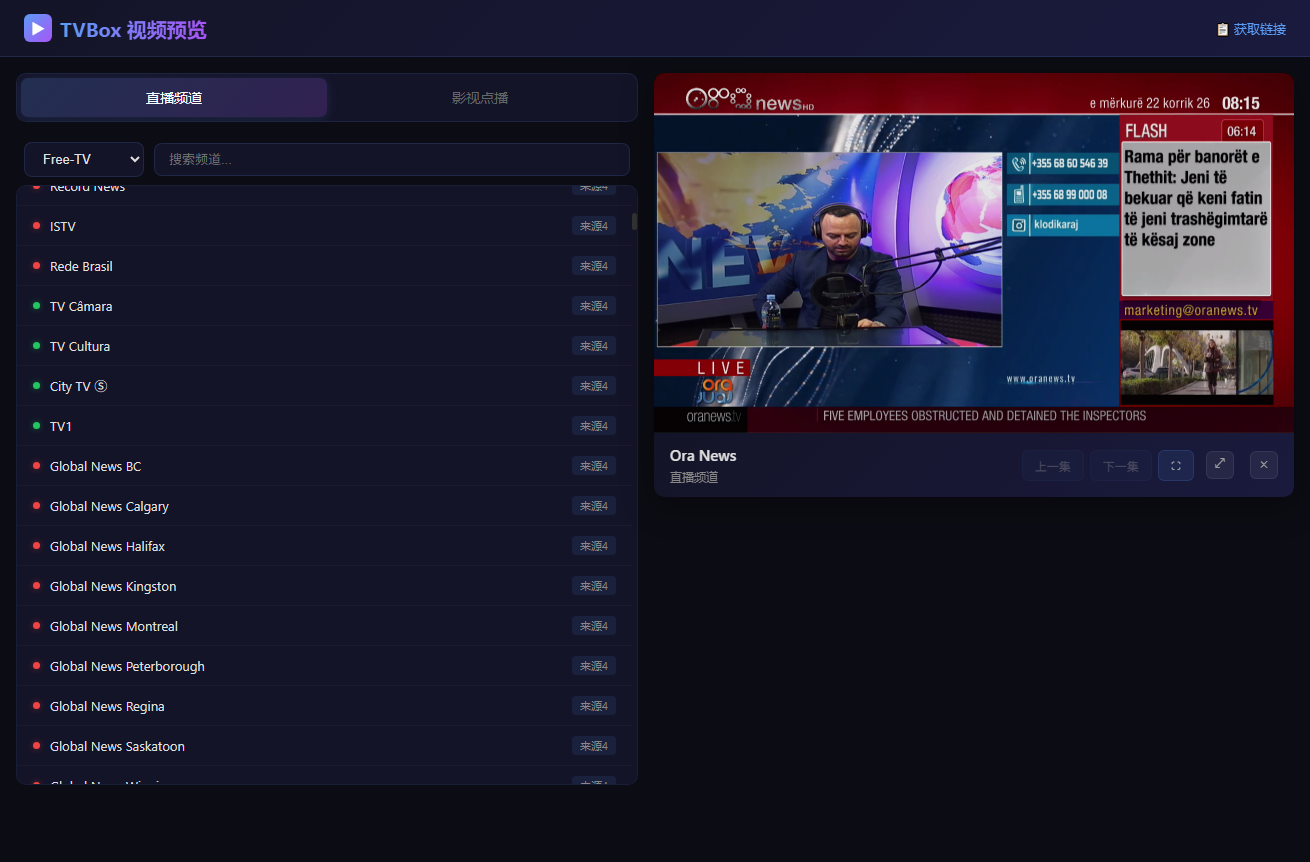Select the Global News Calgary channel

pos(326,506)
